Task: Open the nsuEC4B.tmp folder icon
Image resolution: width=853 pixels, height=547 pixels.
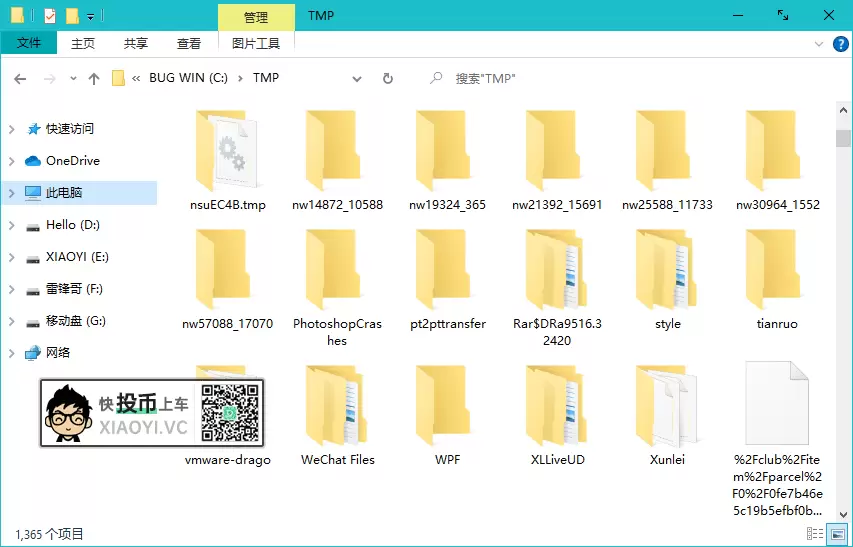Action: click(227, 150)
